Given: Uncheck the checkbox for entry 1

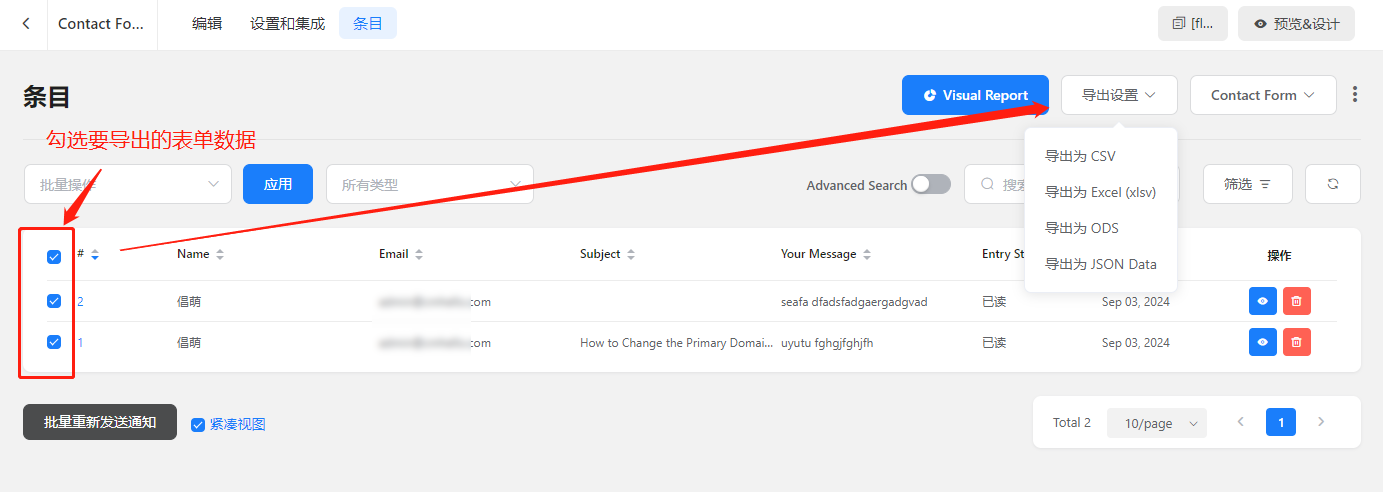Looking at the screenshot, I should point(54,342).
